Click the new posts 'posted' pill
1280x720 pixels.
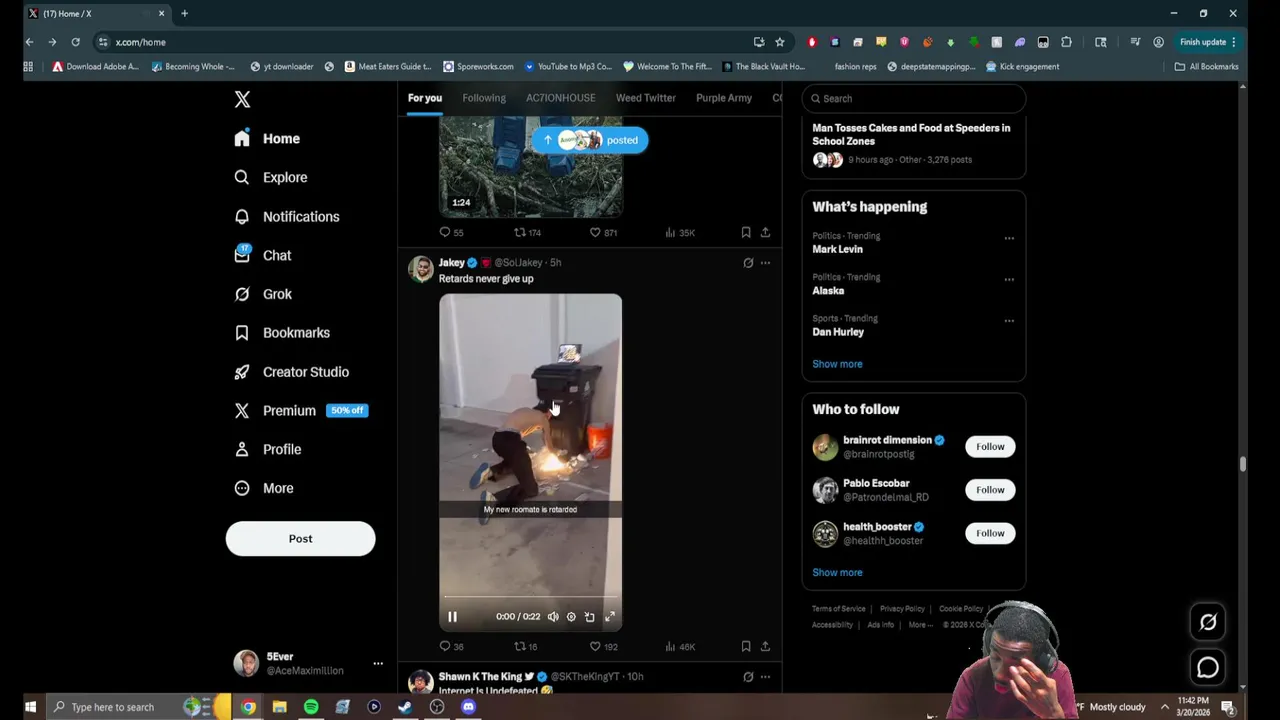pos(590,140)
